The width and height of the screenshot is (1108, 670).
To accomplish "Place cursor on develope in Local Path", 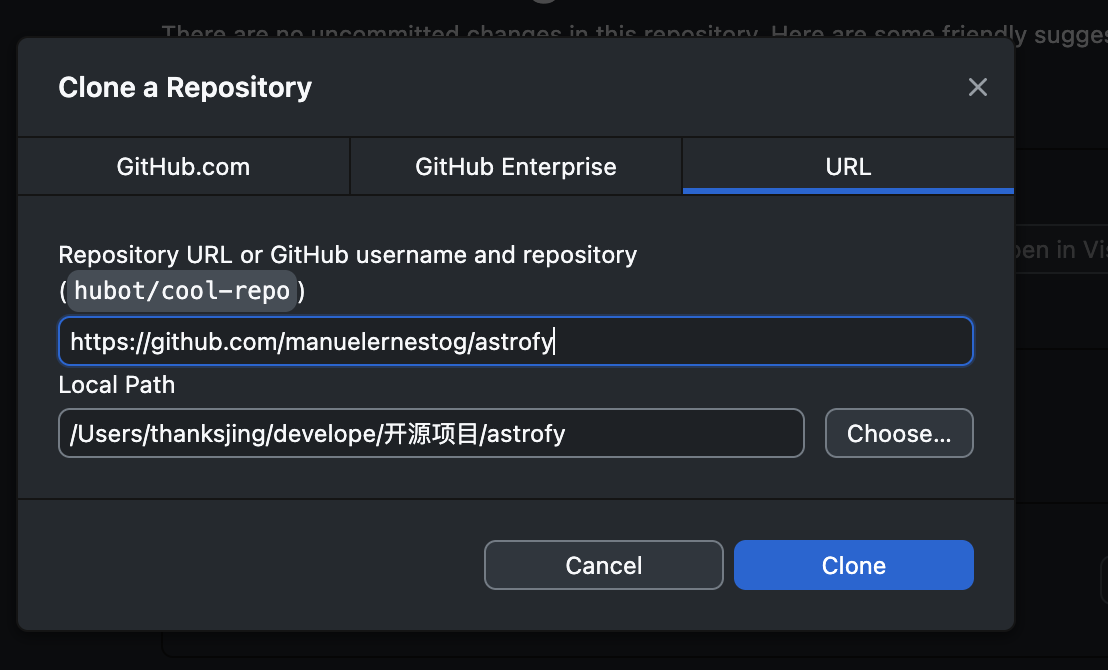I will pos(324,433).
